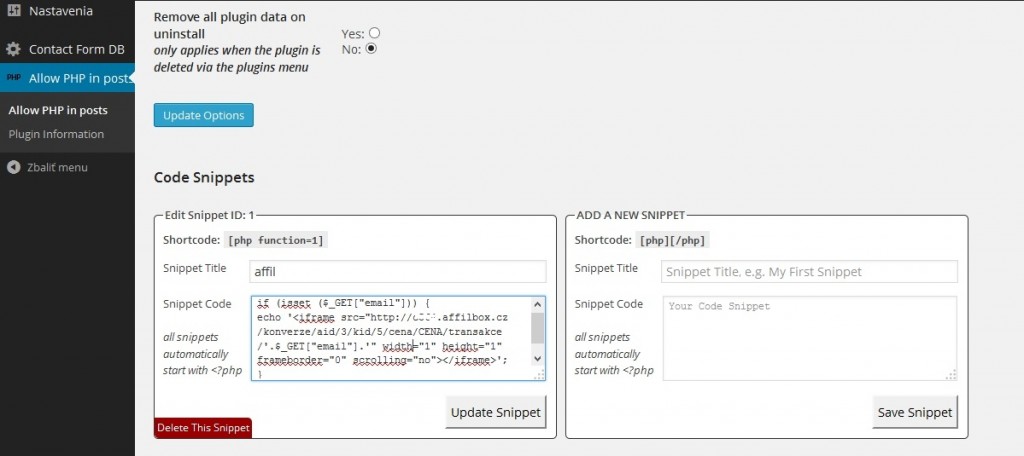Click the PHP icon in the sidebar

pyautogui.click(x=13, y=78)
